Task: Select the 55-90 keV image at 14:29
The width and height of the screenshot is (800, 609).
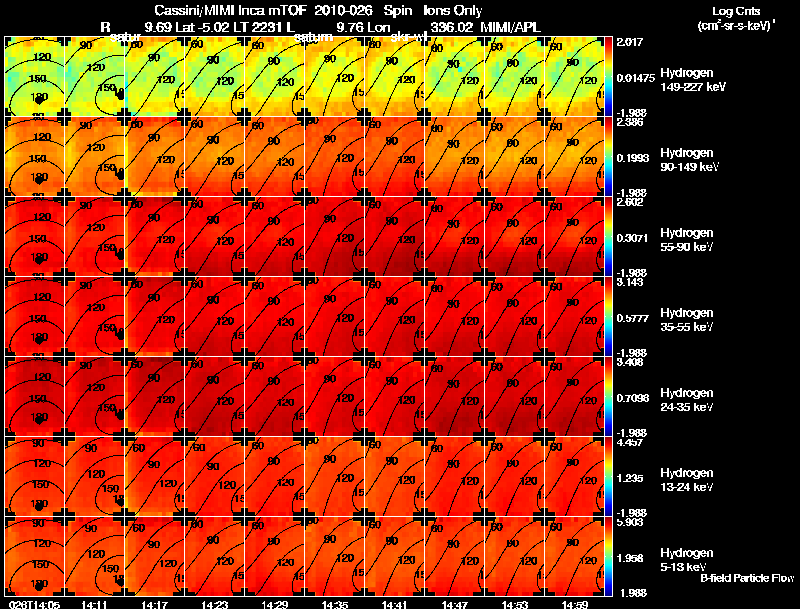Action: tap(275, 237)
